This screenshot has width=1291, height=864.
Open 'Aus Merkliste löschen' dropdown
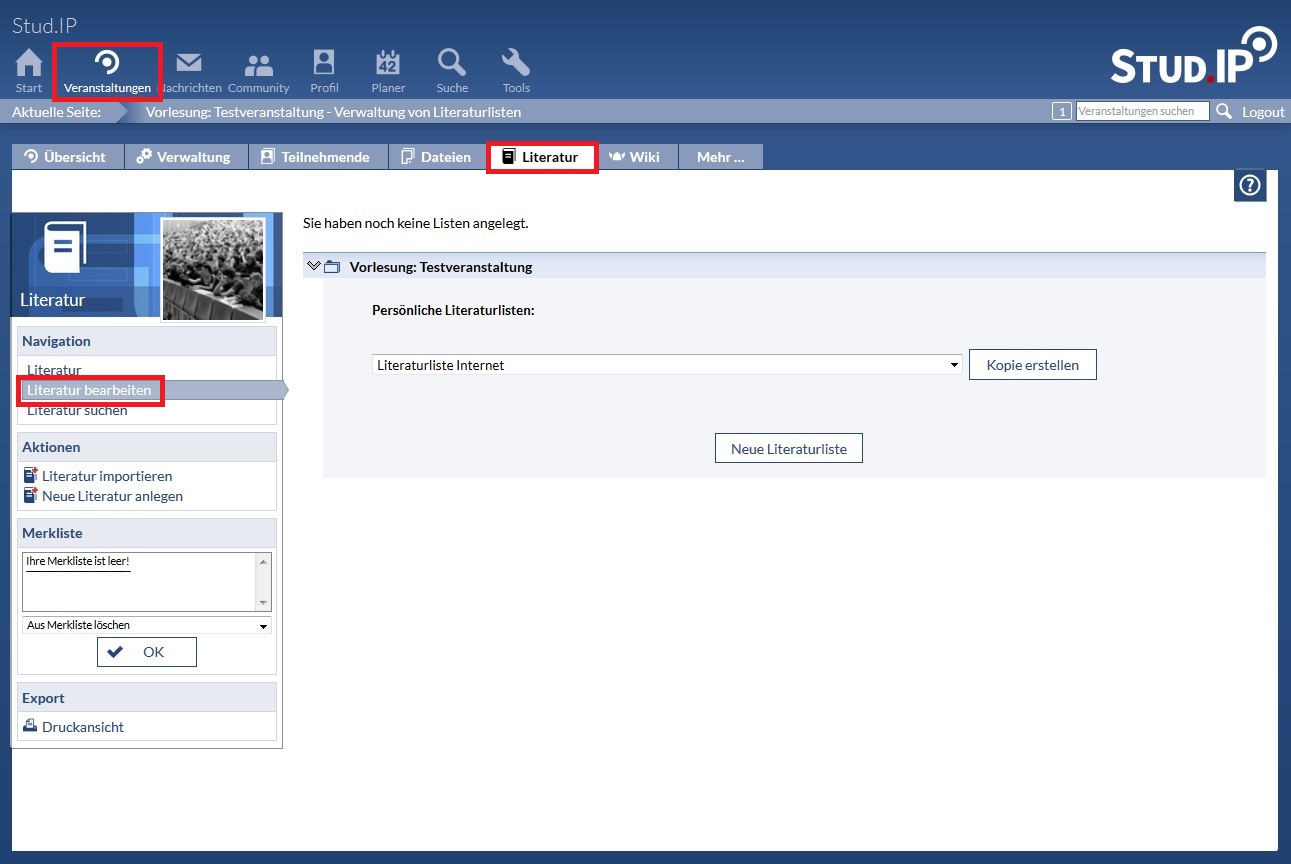[x=146, y=625]
